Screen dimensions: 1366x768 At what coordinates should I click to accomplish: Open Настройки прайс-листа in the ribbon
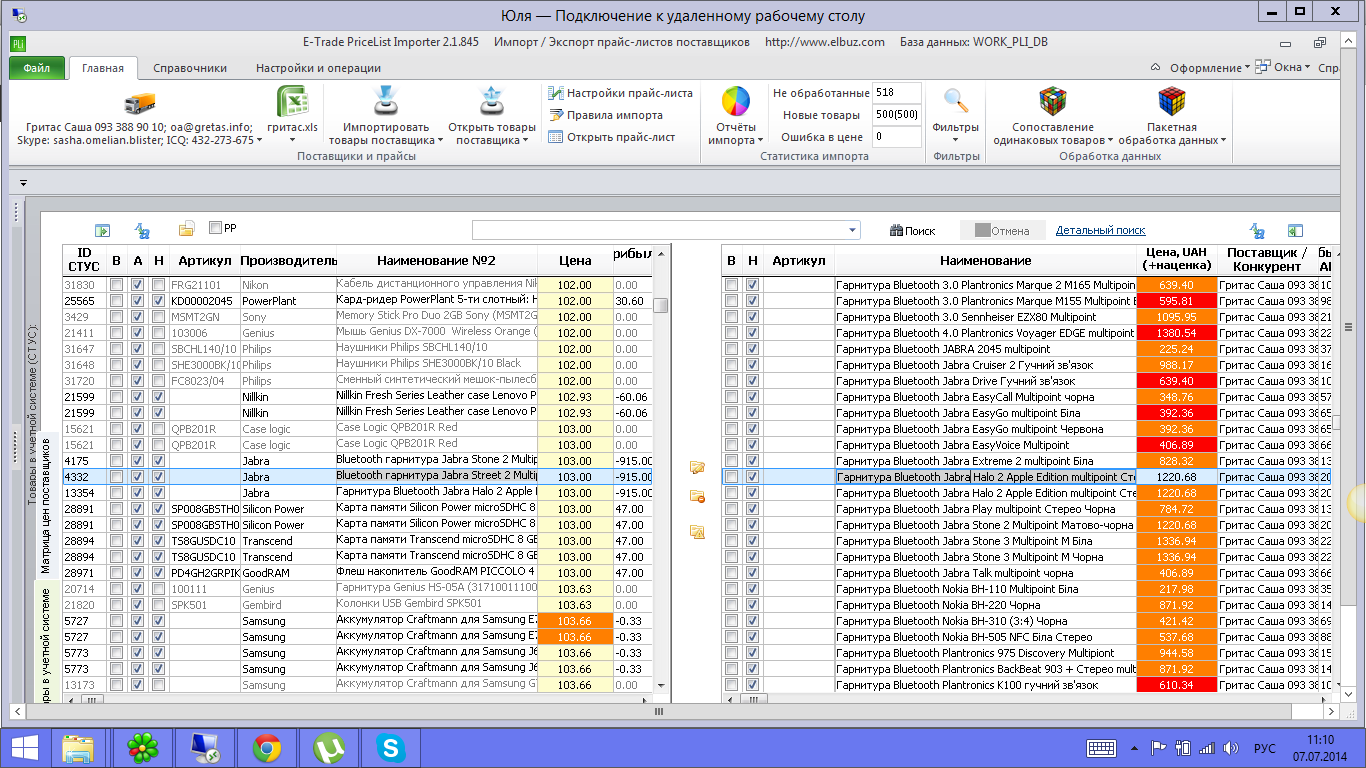tap(620, 93)
